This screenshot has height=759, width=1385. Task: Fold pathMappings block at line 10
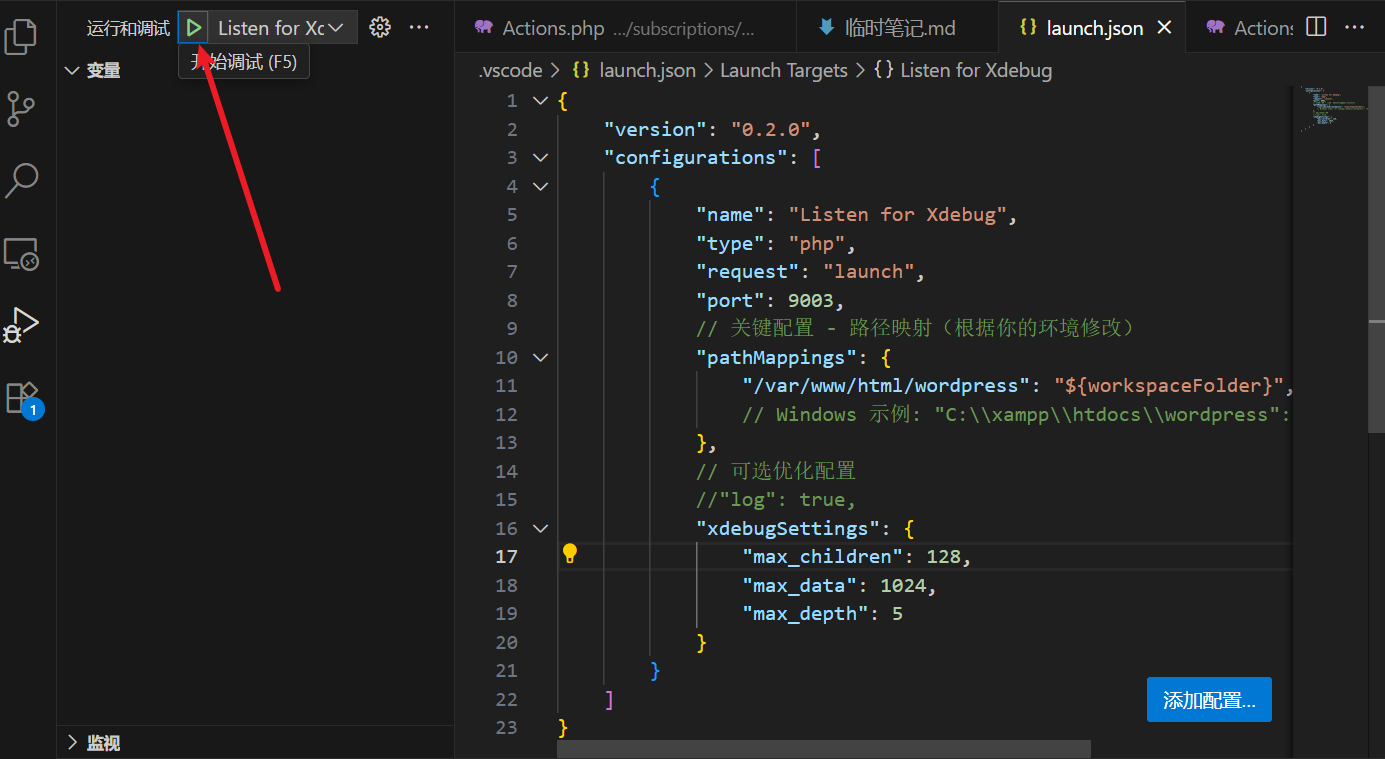(540, 357)
